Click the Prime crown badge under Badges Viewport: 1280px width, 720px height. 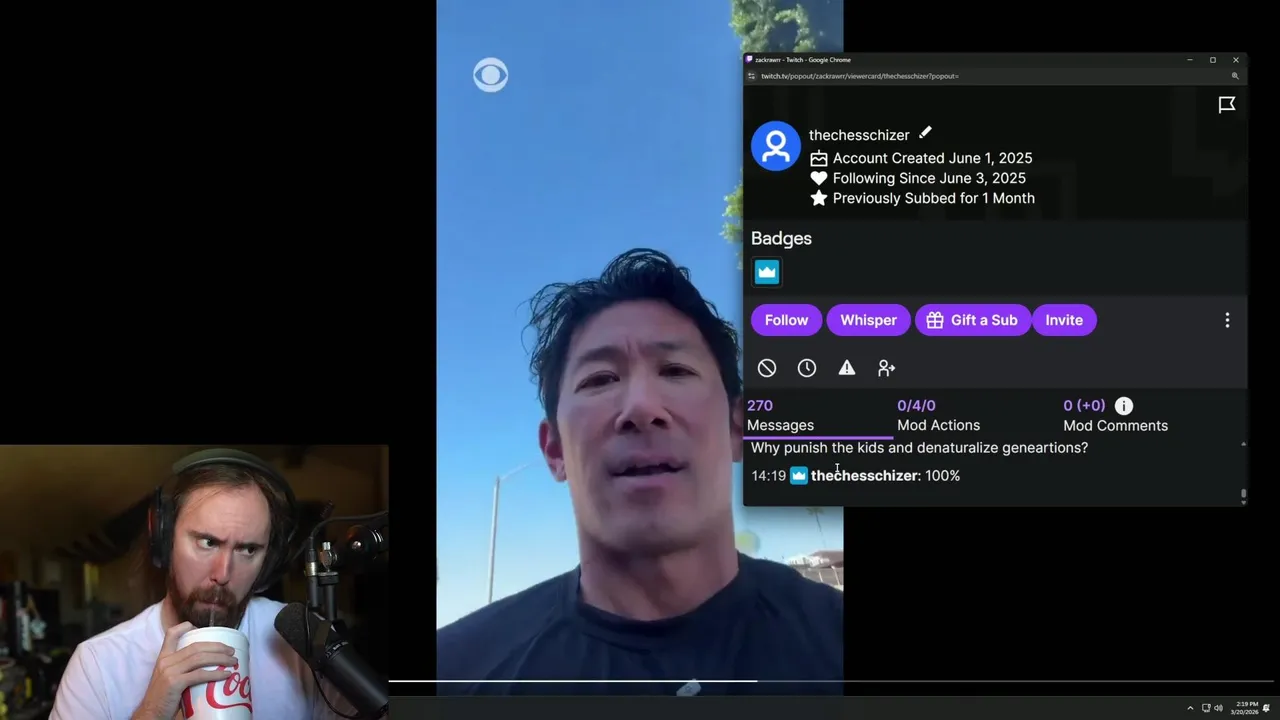(767, 272)
